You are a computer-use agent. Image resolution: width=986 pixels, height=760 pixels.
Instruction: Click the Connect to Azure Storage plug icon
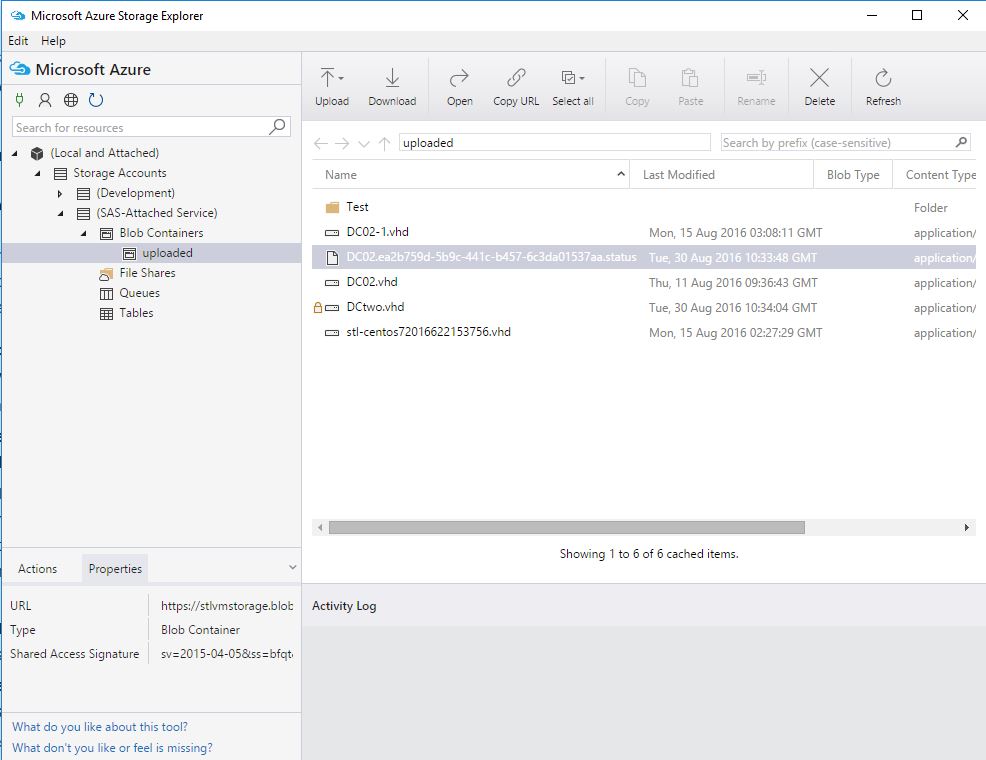pyautogui.click(x=19, y=100)
